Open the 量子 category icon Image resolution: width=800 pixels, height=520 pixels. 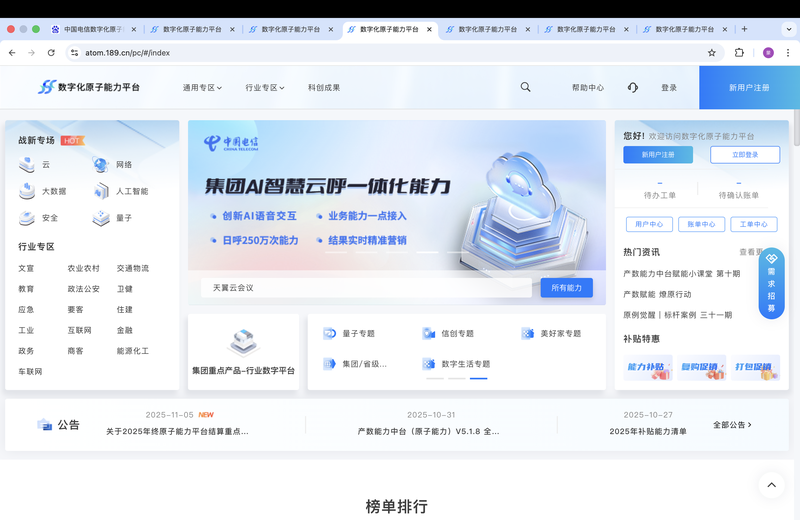[x=101, y=218]
